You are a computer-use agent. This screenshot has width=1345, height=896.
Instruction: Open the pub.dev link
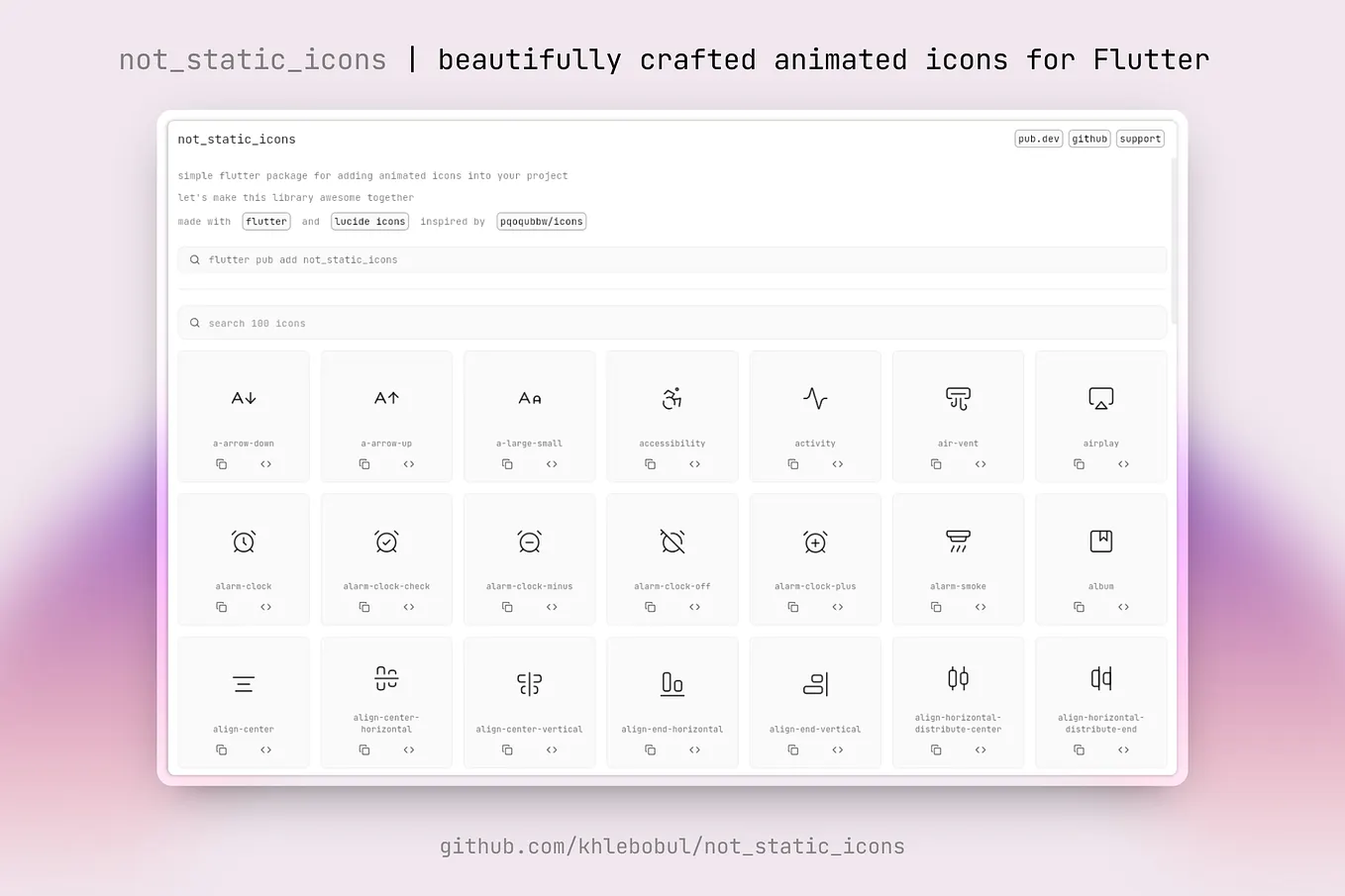pyautogui.click(x=1038, y=138)
